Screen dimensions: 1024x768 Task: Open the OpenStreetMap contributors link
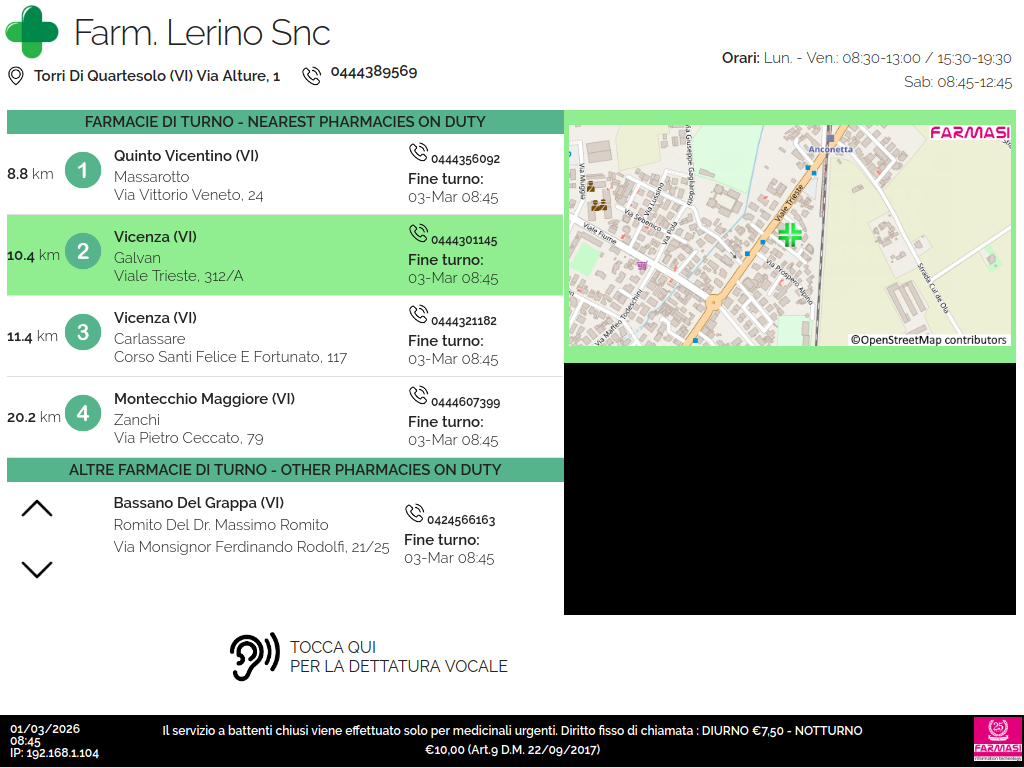[x=929, y=340]
